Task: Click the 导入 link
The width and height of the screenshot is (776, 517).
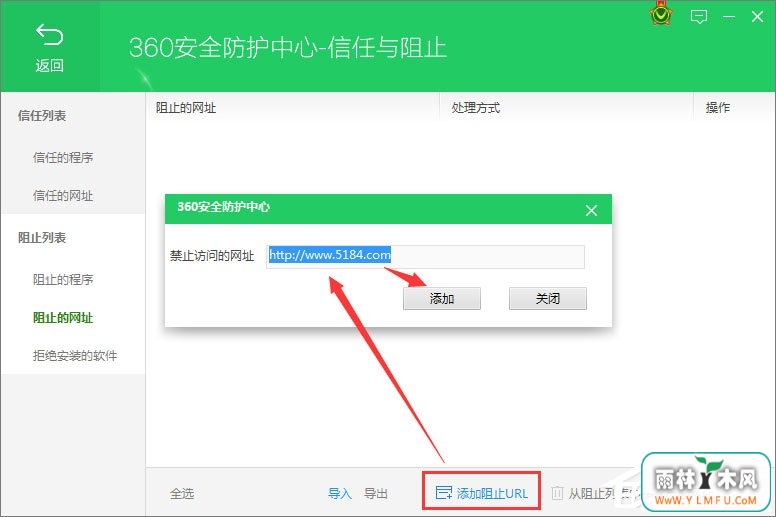Action: tap(340, 493)
